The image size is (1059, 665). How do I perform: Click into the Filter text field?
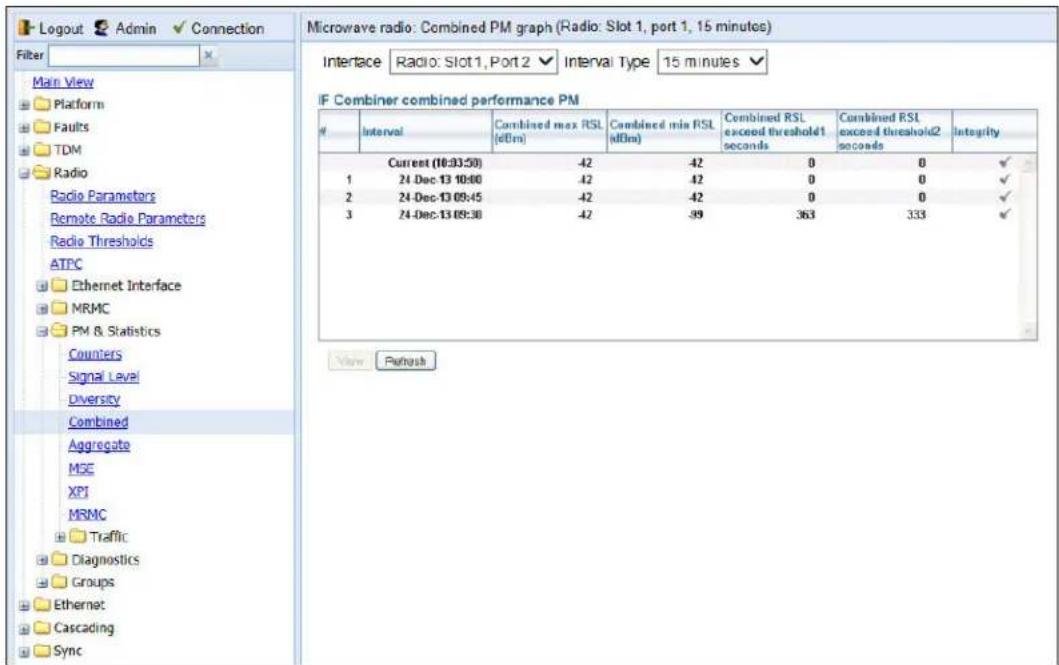click(124, 55)
